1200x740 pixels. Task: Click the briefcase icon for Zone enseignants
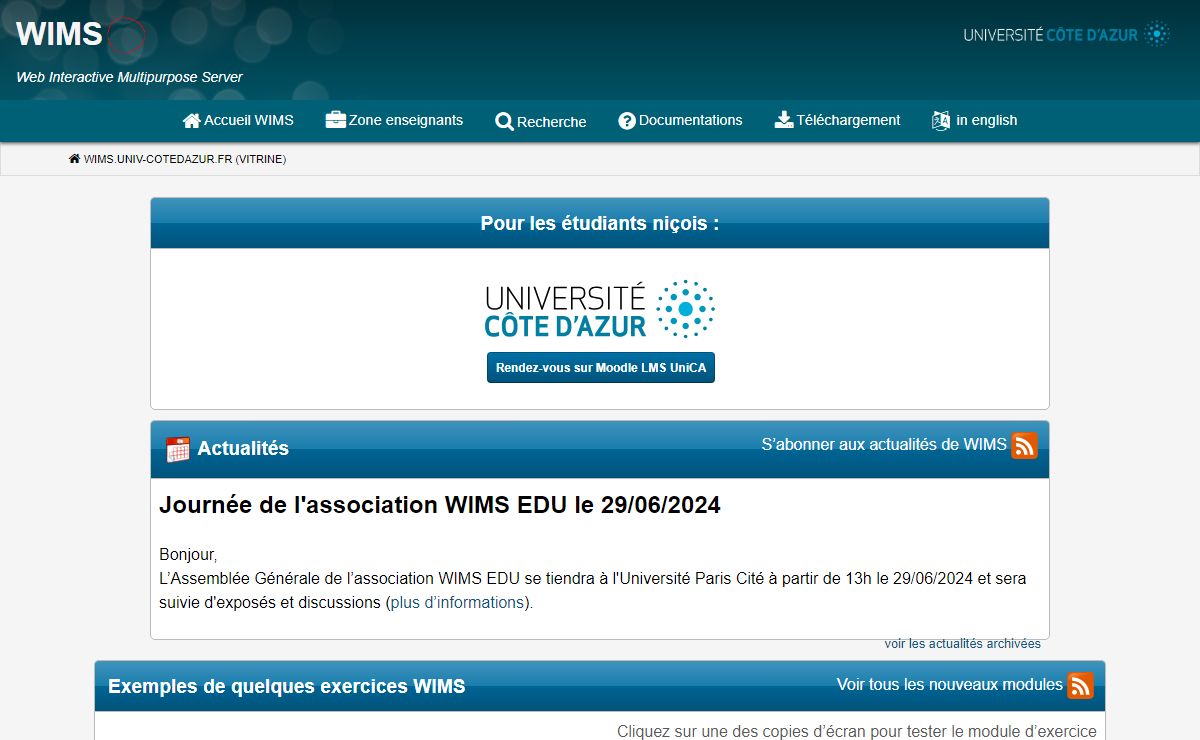point(336,120)
